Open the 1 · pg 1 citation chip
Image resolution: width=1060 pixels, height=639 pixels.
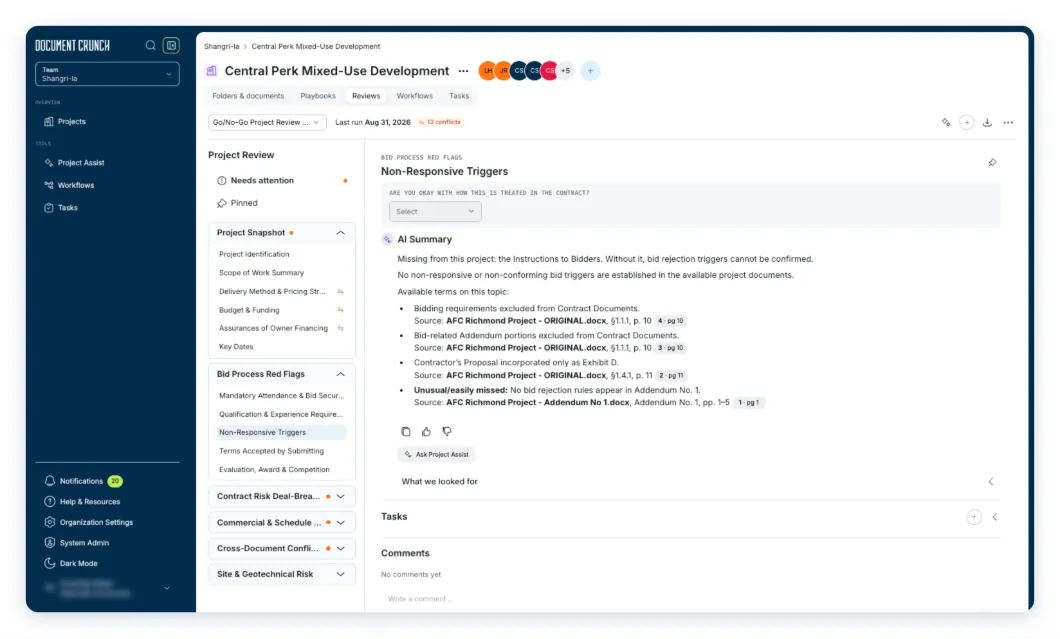point(749,403)
